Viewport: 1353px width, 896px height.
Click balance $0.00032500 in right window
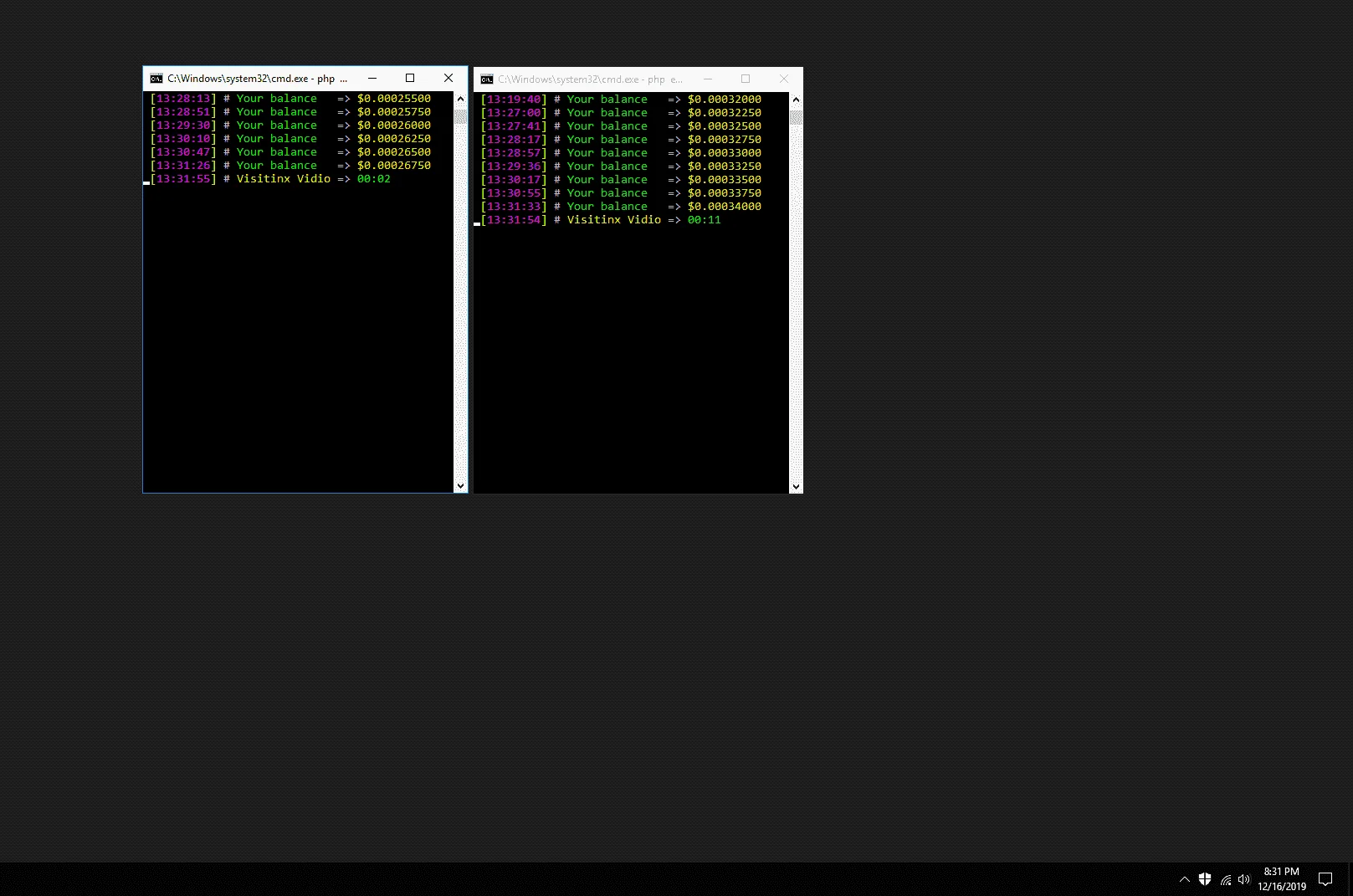coord(725,126)
